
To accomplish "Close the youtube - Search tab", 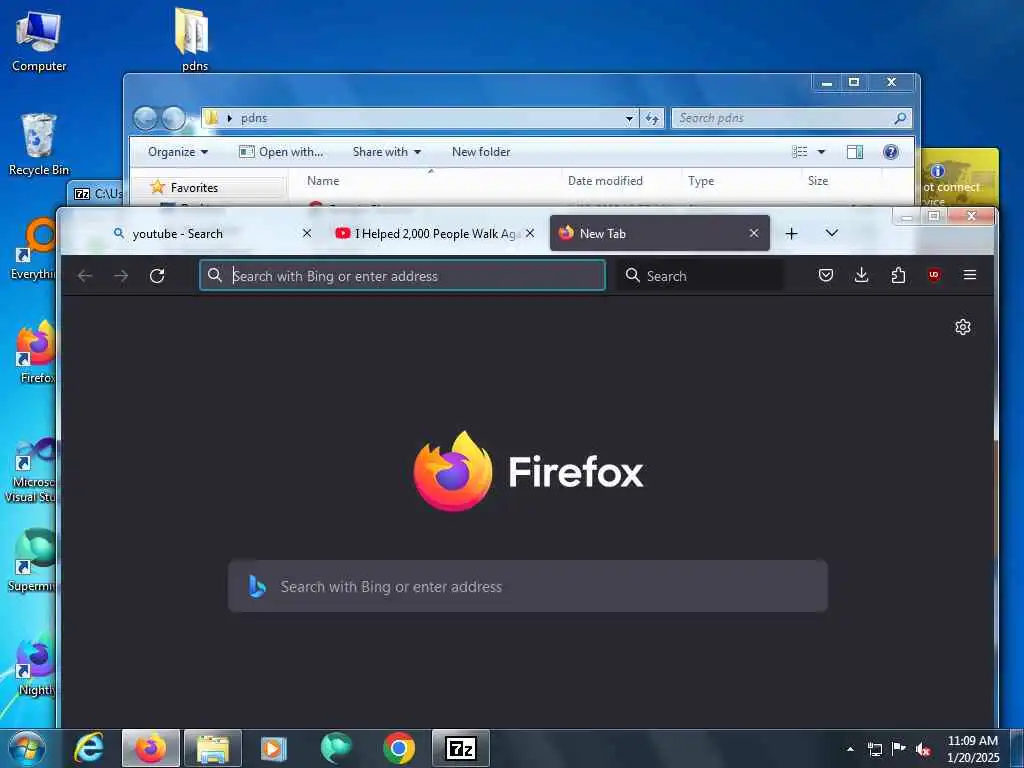I will (x=307, y=233).
